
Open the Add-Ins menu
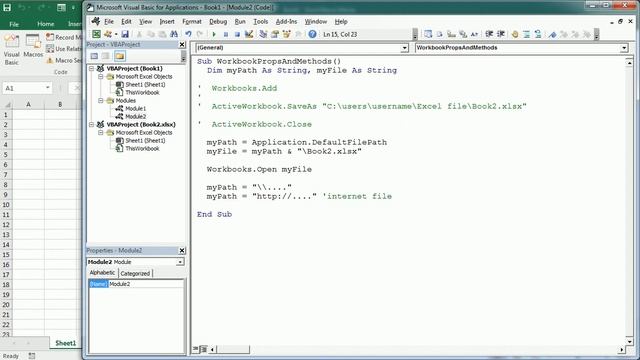tap(286, 22)
